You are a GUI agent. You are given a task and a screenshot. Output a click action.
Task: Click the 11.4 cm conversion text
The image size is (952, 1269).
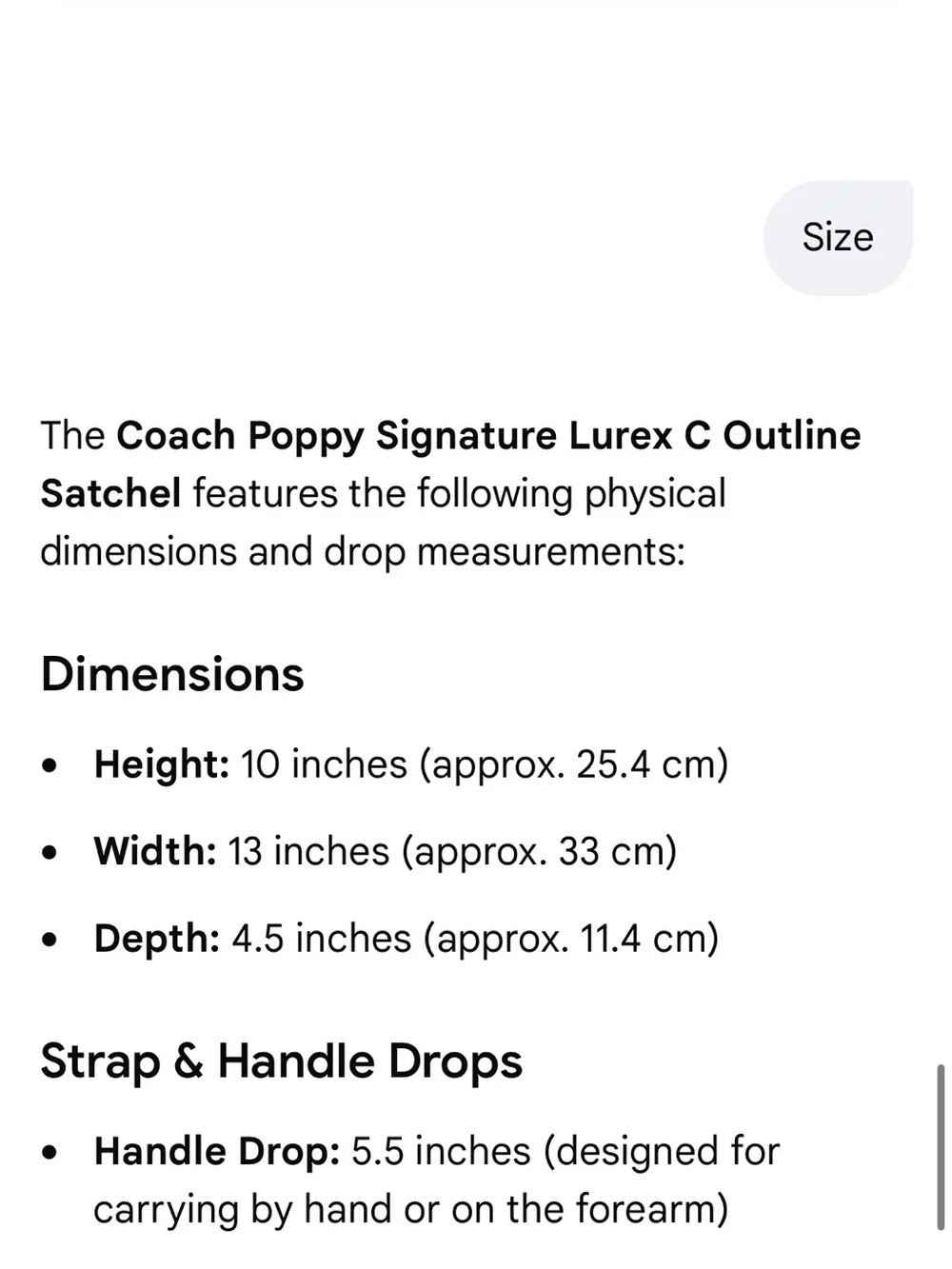pyautogui.click(x=642, y=939)
